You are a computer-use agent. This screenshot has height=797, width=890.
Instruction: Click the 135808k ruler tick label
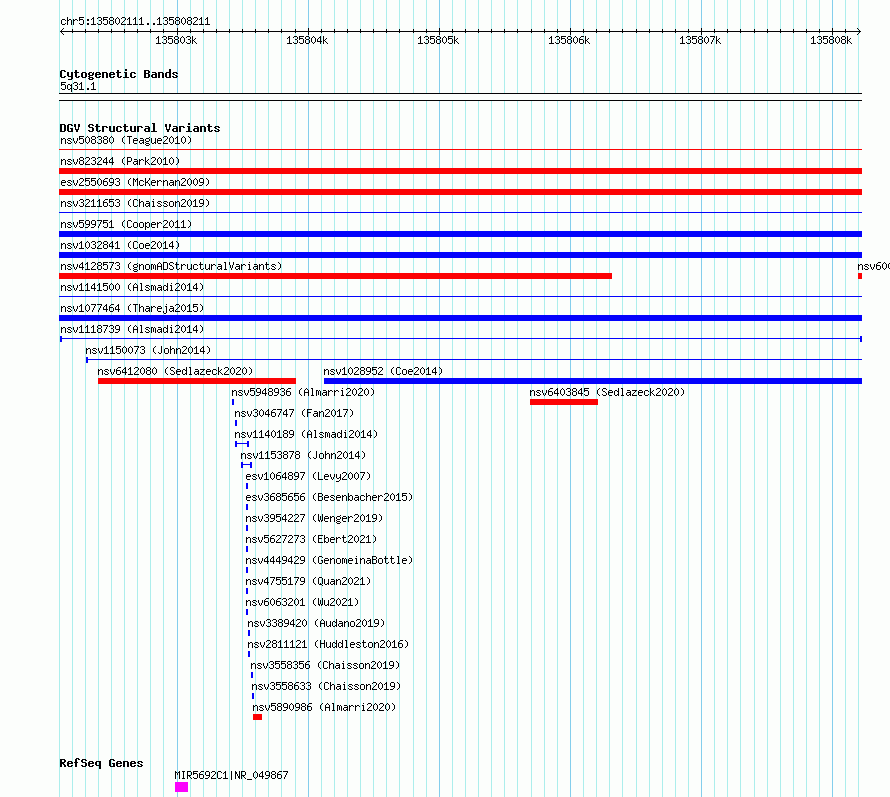(832, 40)
